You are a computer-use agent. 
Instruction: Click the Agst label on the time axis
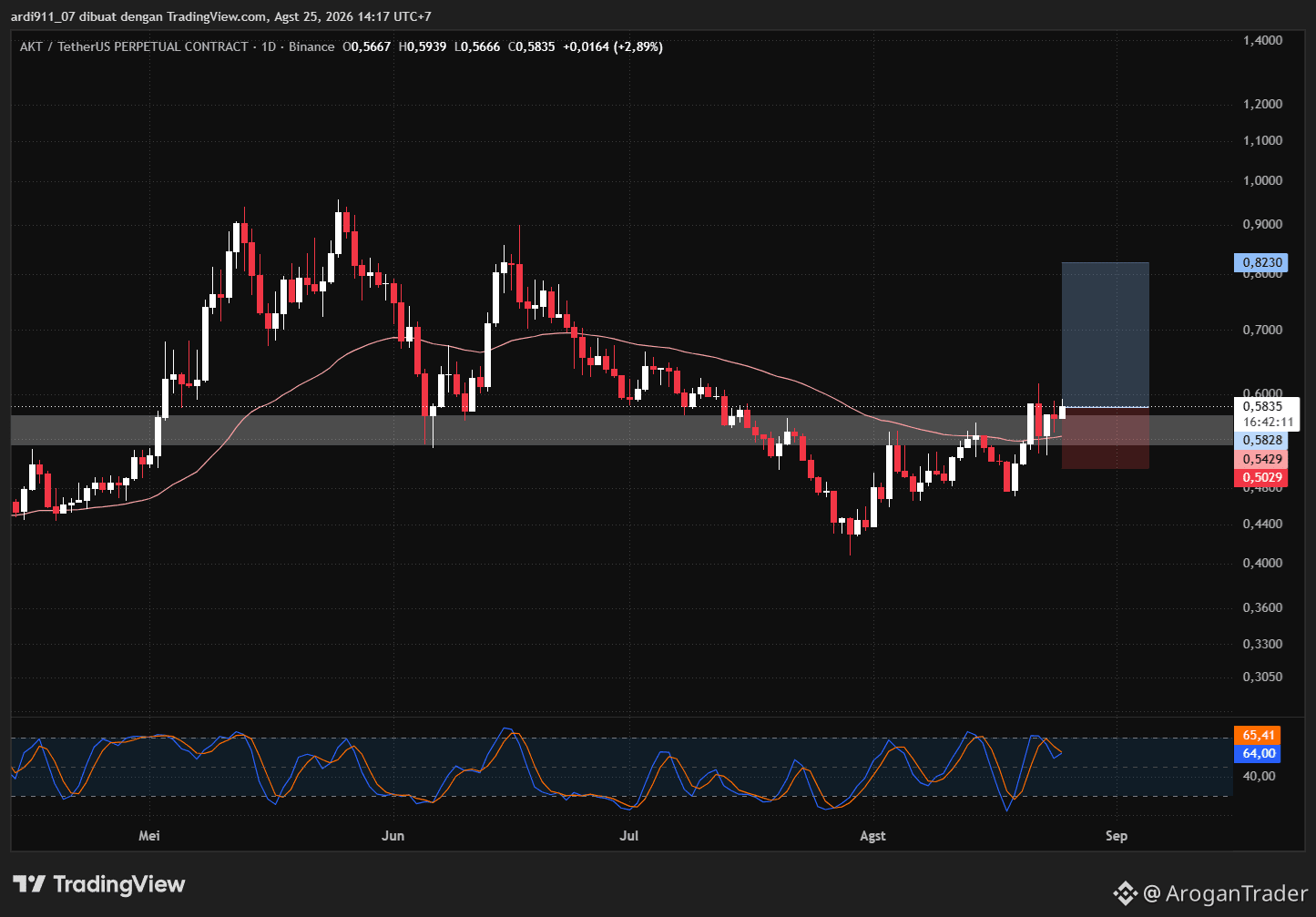coord(872,836)
